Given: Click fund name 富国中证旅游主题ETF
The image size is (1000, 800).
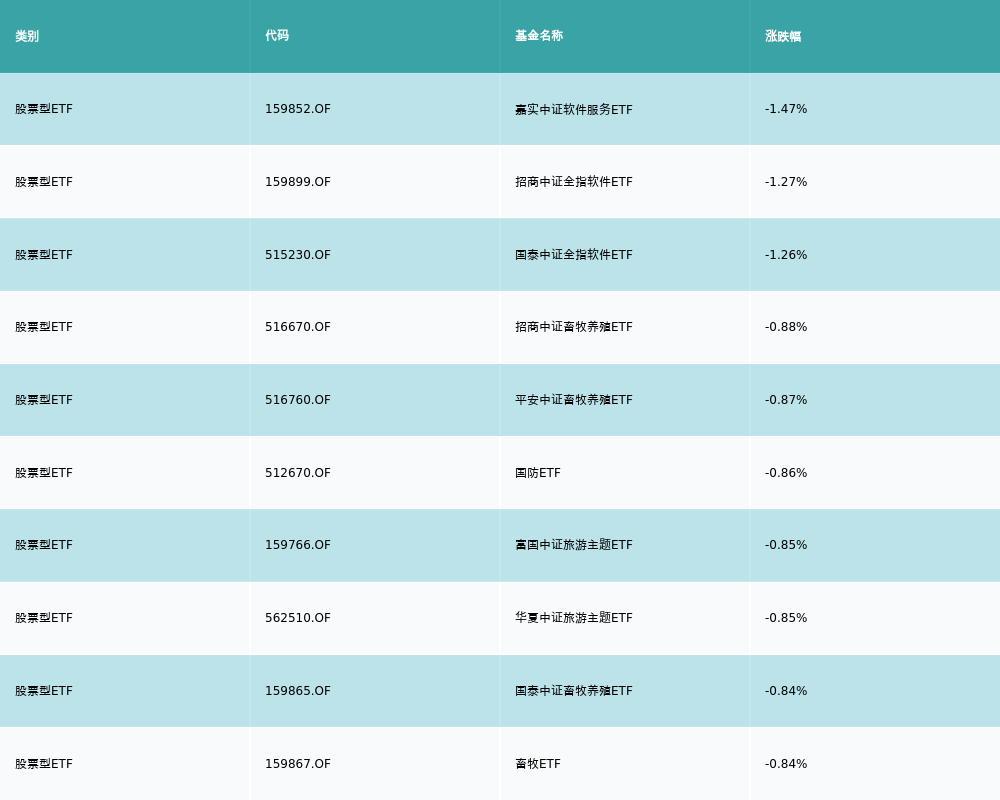Looking at the screenshot, I should 574,545.
